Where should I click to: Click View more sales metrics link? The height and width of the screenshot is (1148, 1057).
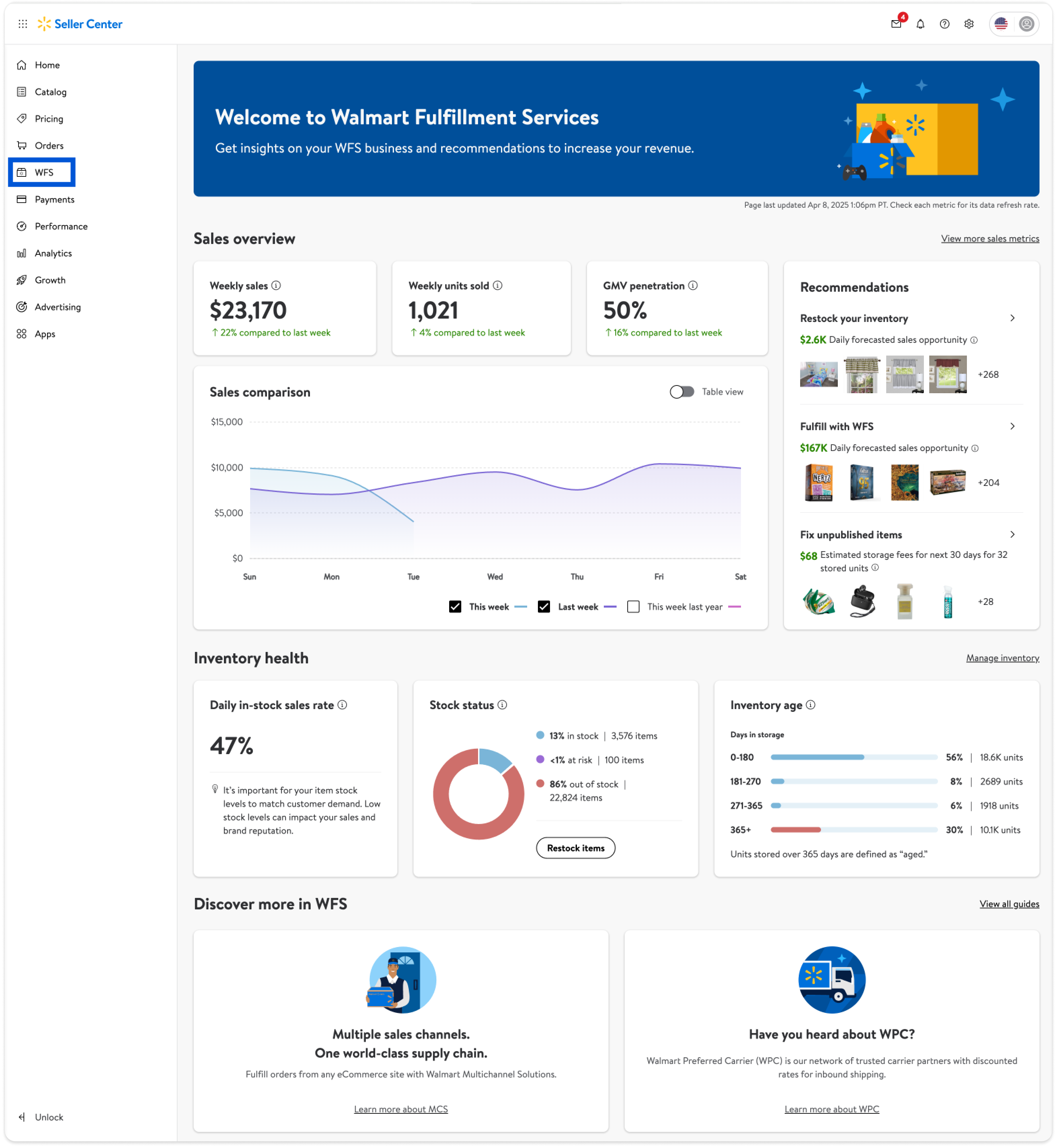[x=990, y=239]
